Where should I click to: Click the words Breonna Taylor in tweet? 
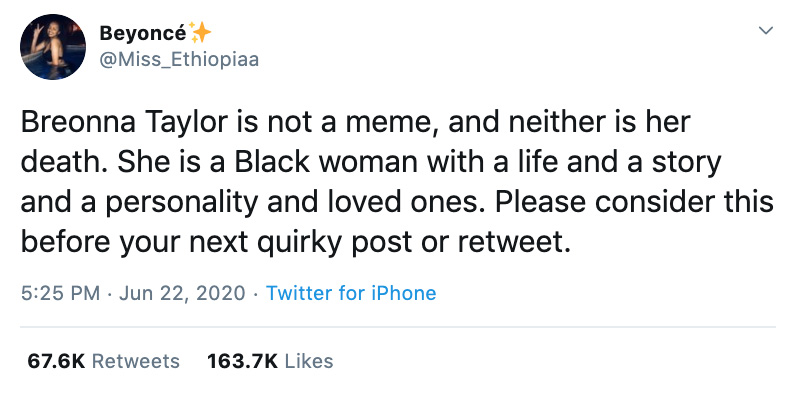tap(116, 124)
